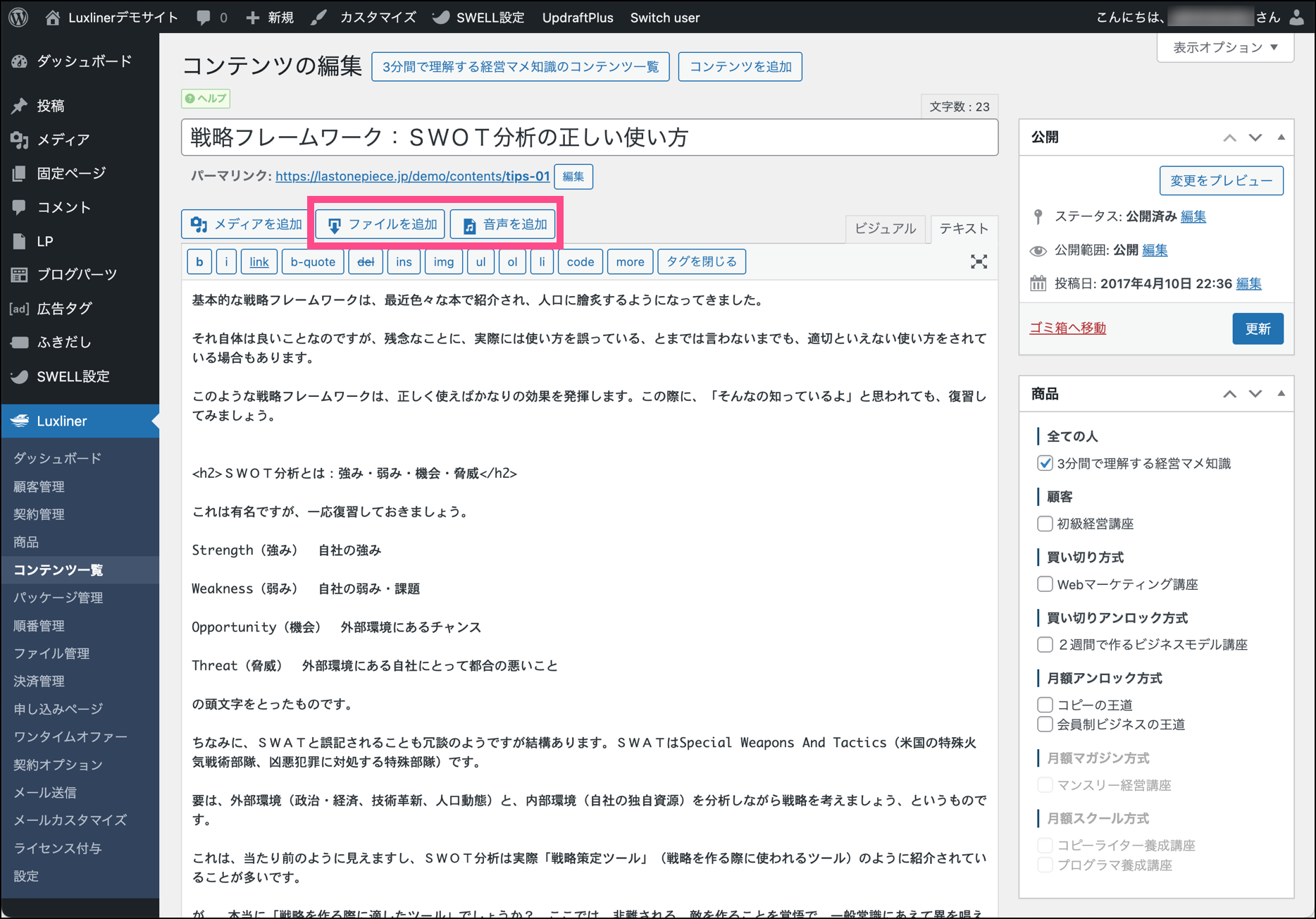Click the post title input field
Image resolution: width=1316 pixels, height=919 pixels.
point(589,137)
